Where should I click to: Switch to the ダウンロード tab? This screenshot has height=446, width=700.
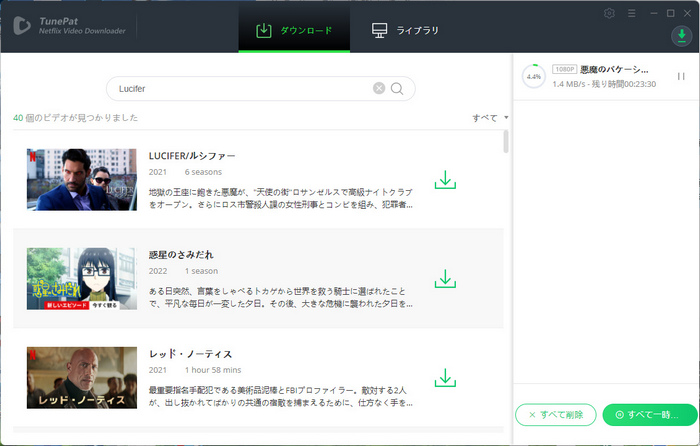pos(294,30)
